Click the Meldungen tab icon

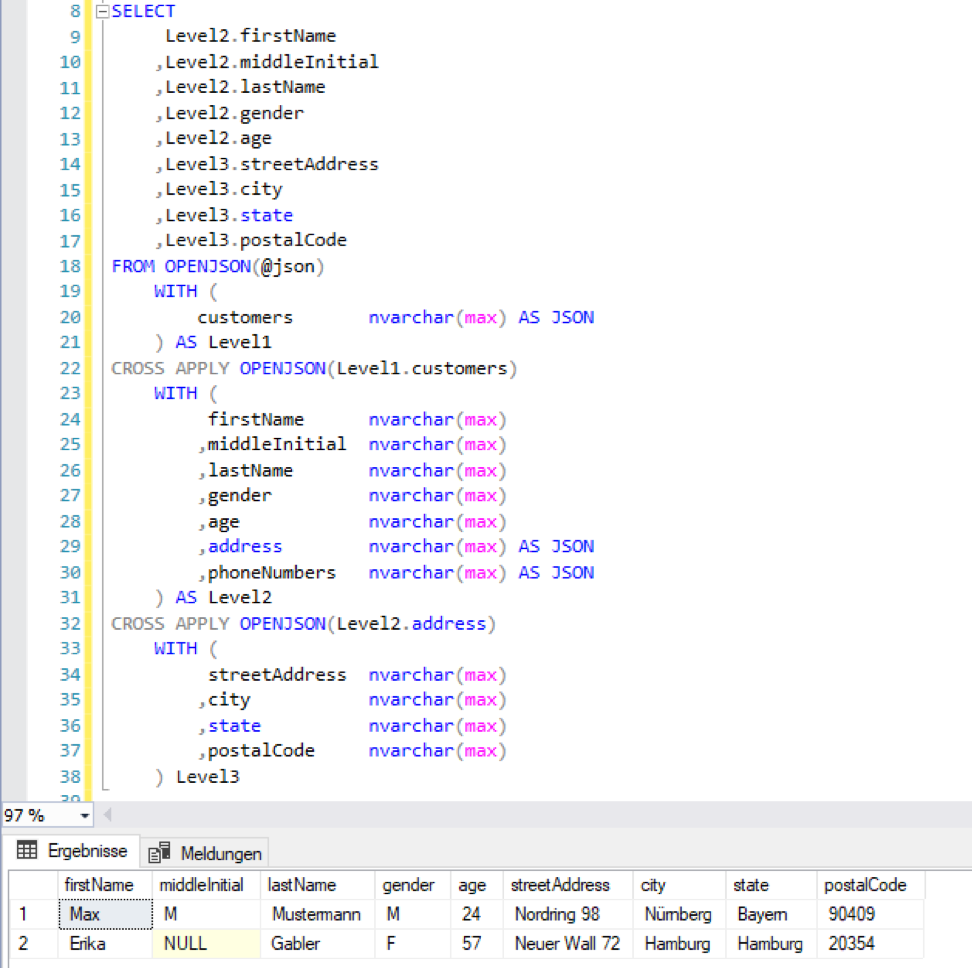click(159, 853)
